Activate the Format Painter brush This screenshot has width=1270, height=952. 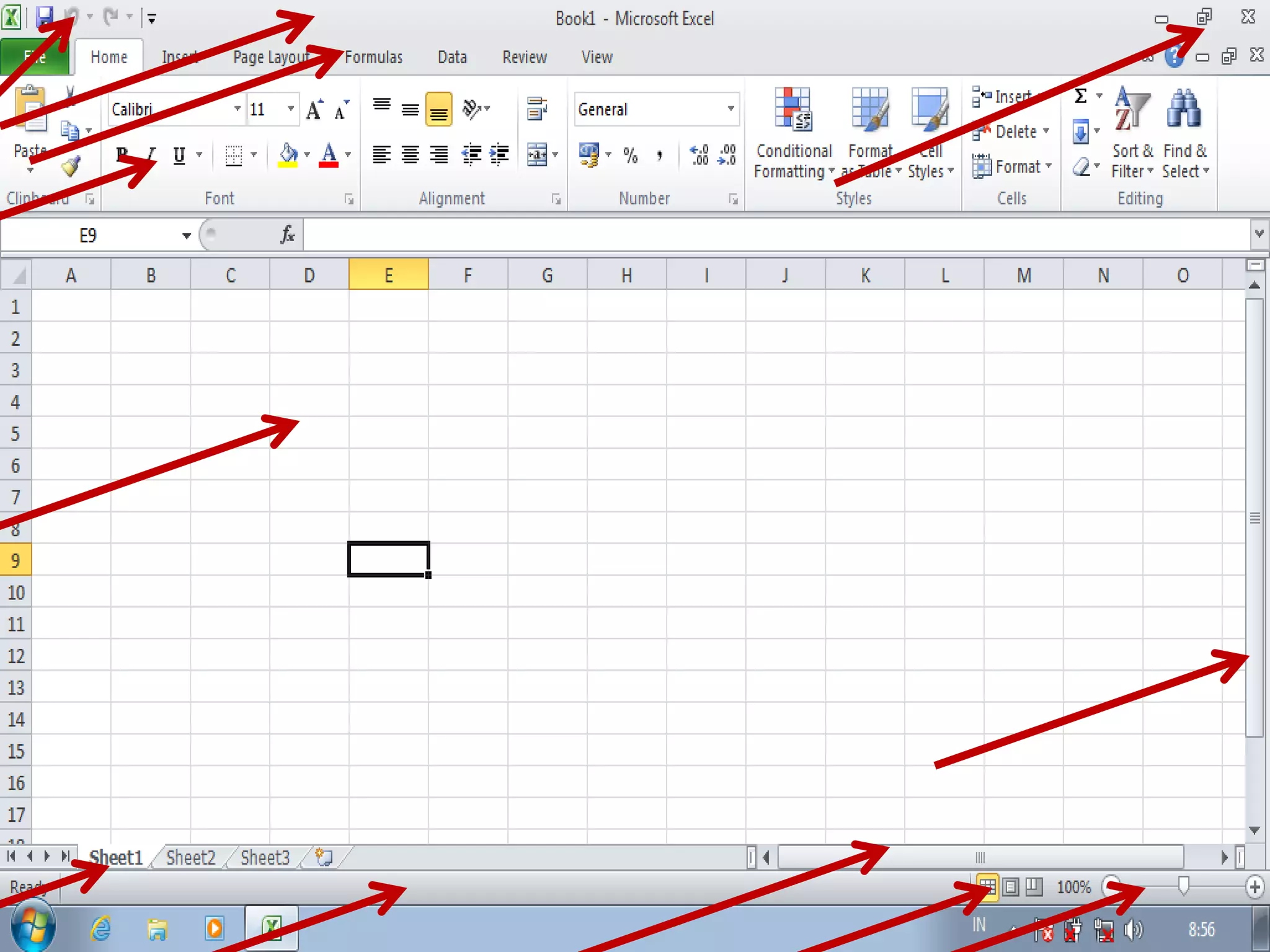pyautogui.click(x=70, y=166)
